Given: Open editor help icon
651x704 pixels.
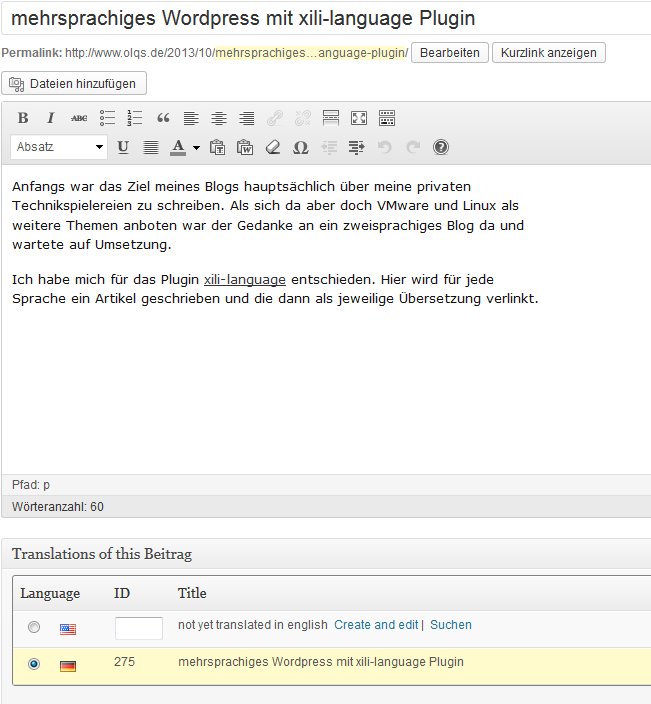Looking at the screenshot, I should pos(441,147).
